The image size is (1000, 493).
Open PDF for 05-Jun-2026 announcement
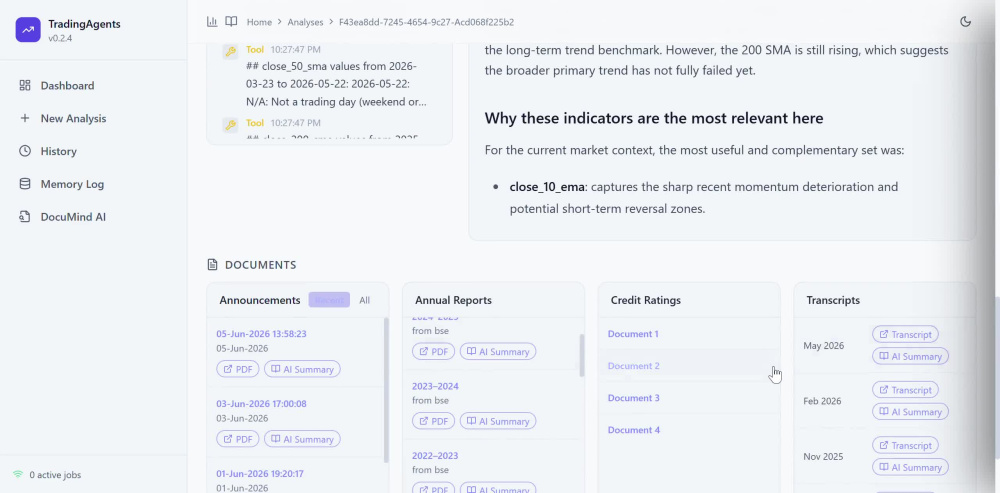(x=237, y=369)
